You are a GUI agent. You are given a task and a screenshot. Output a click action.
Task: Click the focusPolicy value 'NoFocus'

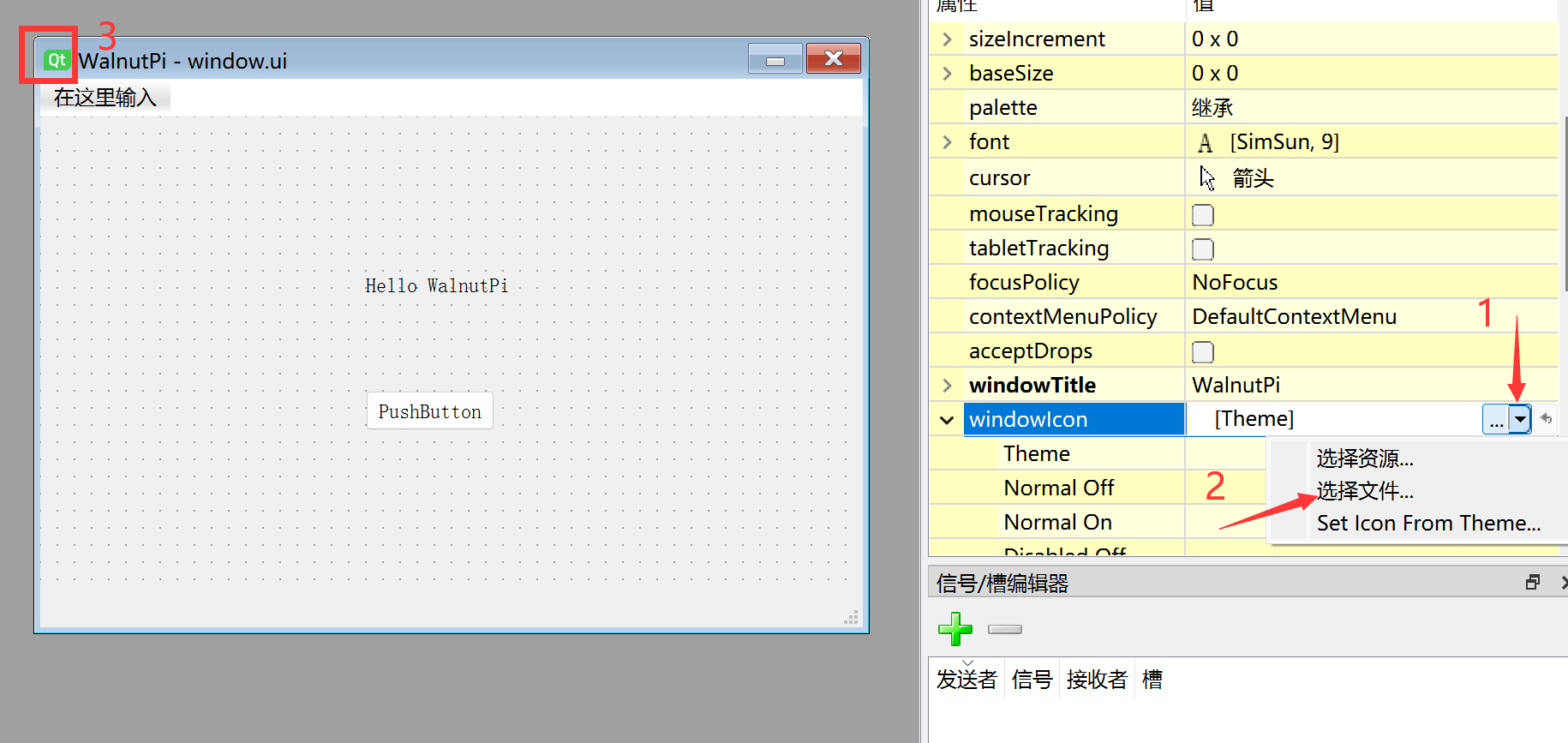(x=1235, y=283)
